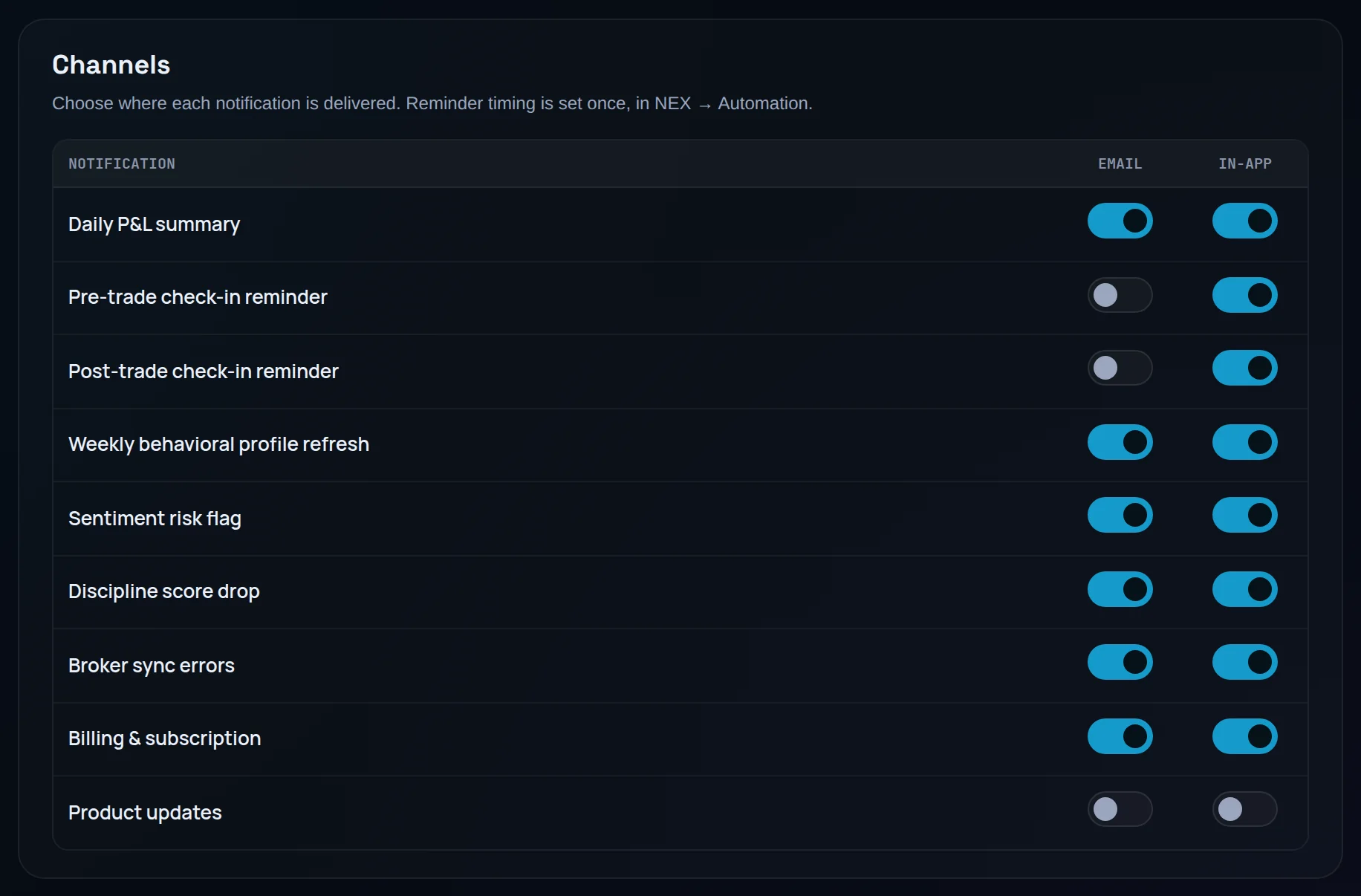
Task: Turn off email for Daily P&L summary
Action: 1120,221
